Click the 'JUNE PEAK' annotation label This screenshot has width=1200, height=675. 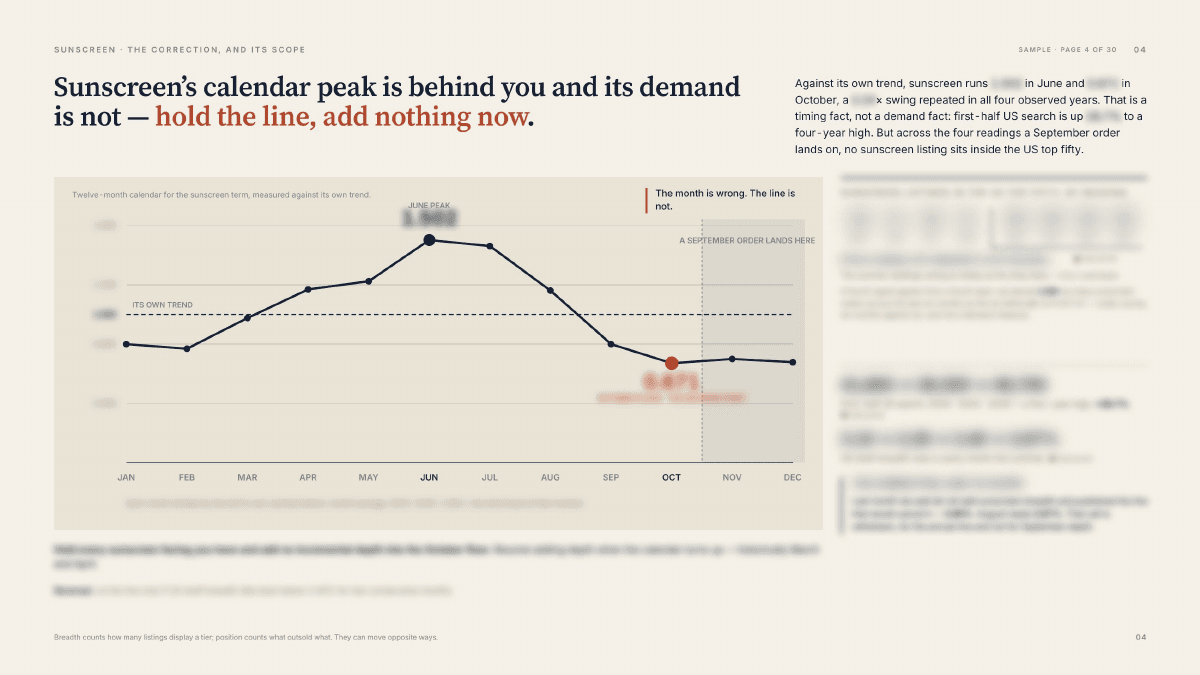[x=429, y=205]
